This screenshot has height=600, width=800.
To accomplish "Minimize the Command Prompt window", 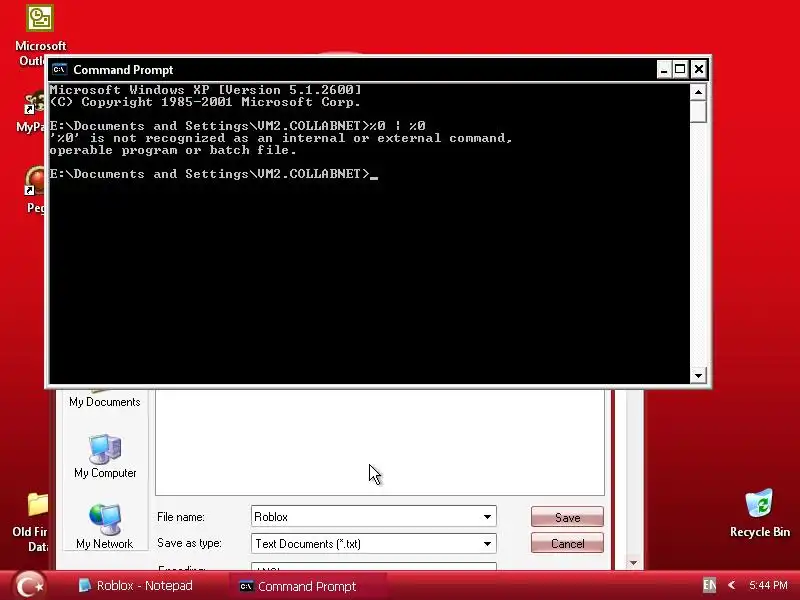I will click(x=663, y=69).
